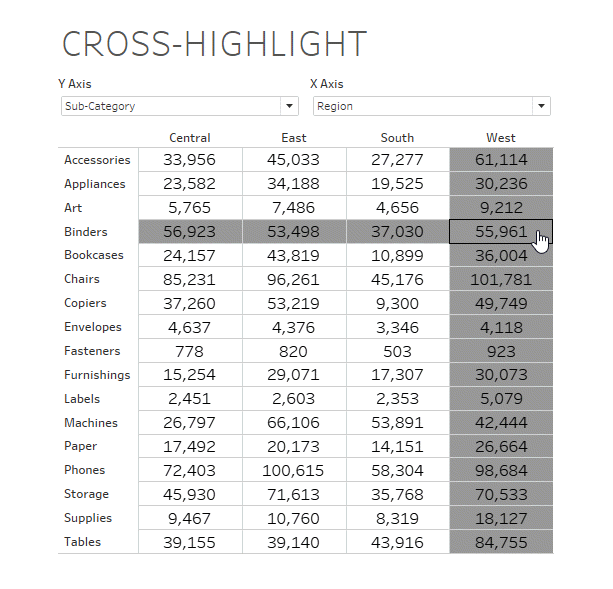The height and width of the screenshot is (589, 613).
Task: Select Machines South cell 53,891
Action: pos(397,423)
